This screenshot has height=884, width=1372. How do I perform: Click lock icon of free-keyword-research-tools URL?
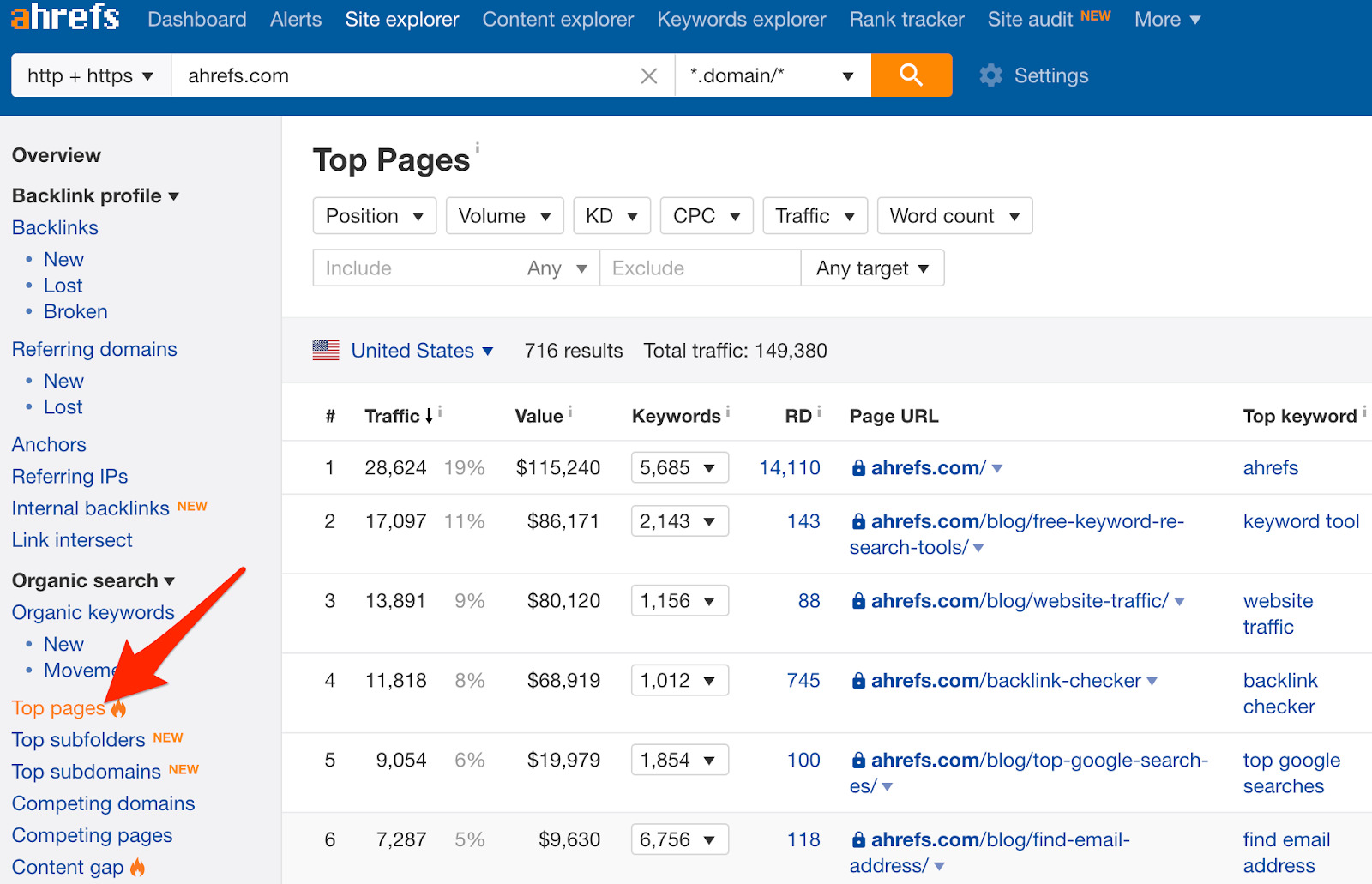coord(858,521)
